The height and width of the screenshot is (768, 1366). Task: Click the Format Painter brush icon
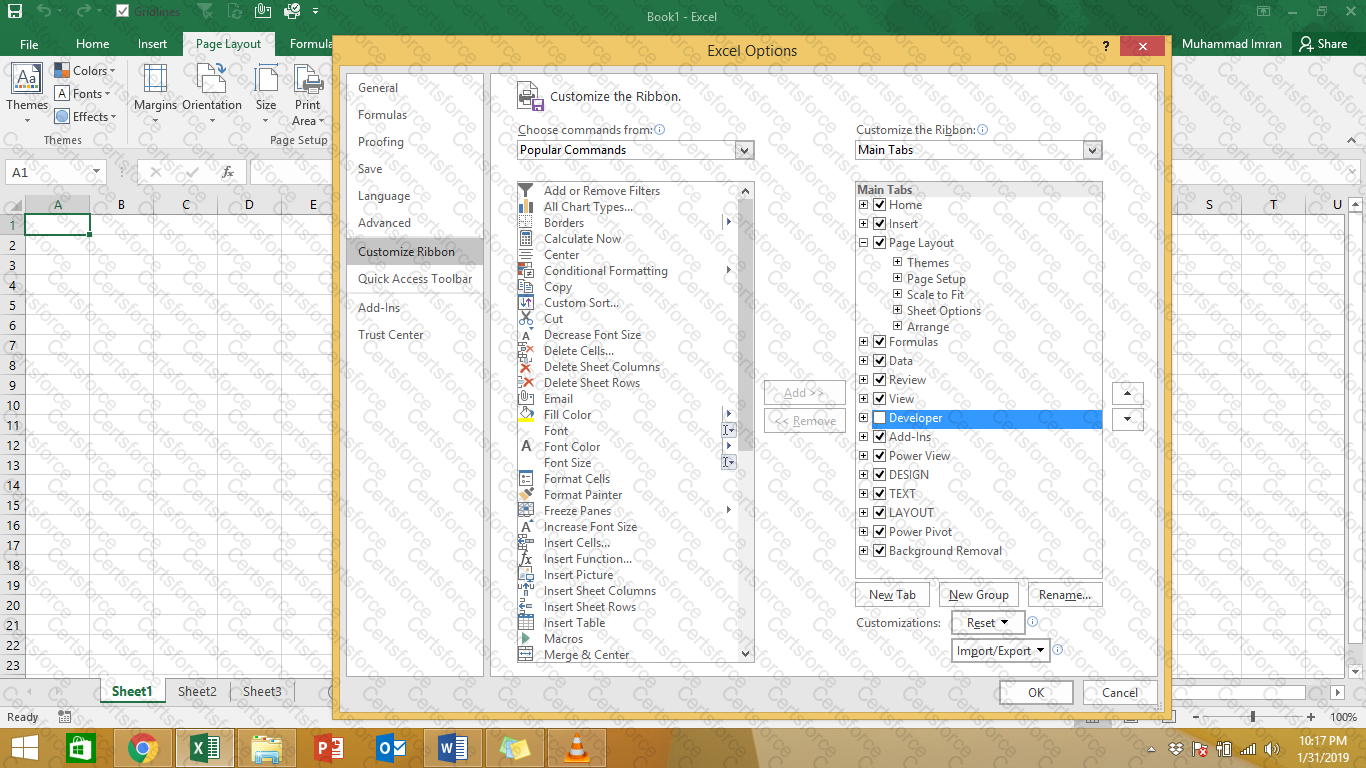point(526,494)
